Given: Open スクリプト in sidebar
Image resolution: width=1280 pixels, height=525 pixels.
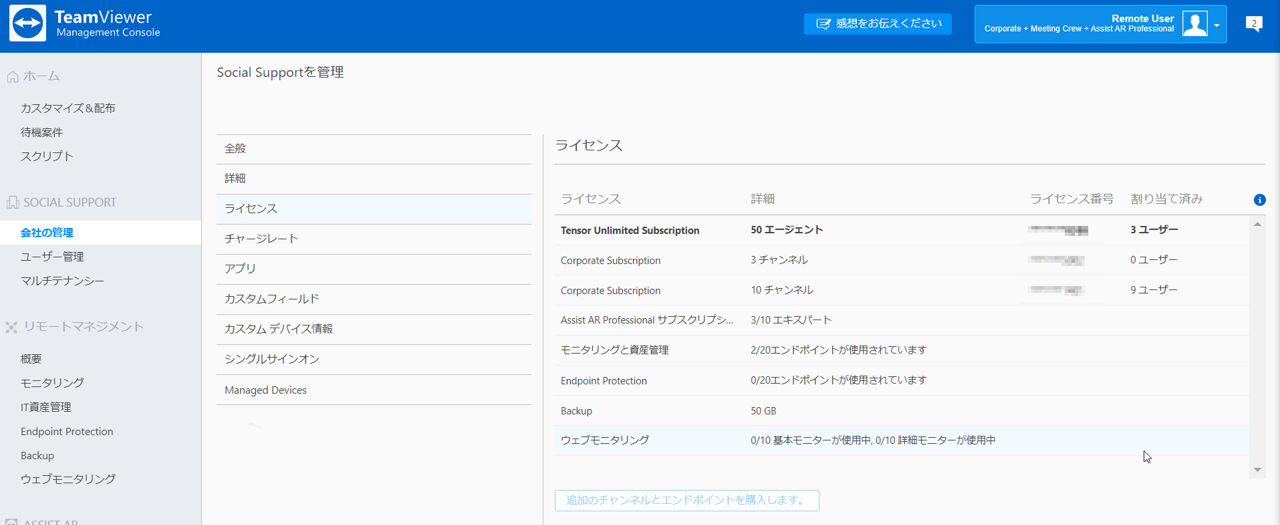Looking at the screenshot, I should [47, 156].
